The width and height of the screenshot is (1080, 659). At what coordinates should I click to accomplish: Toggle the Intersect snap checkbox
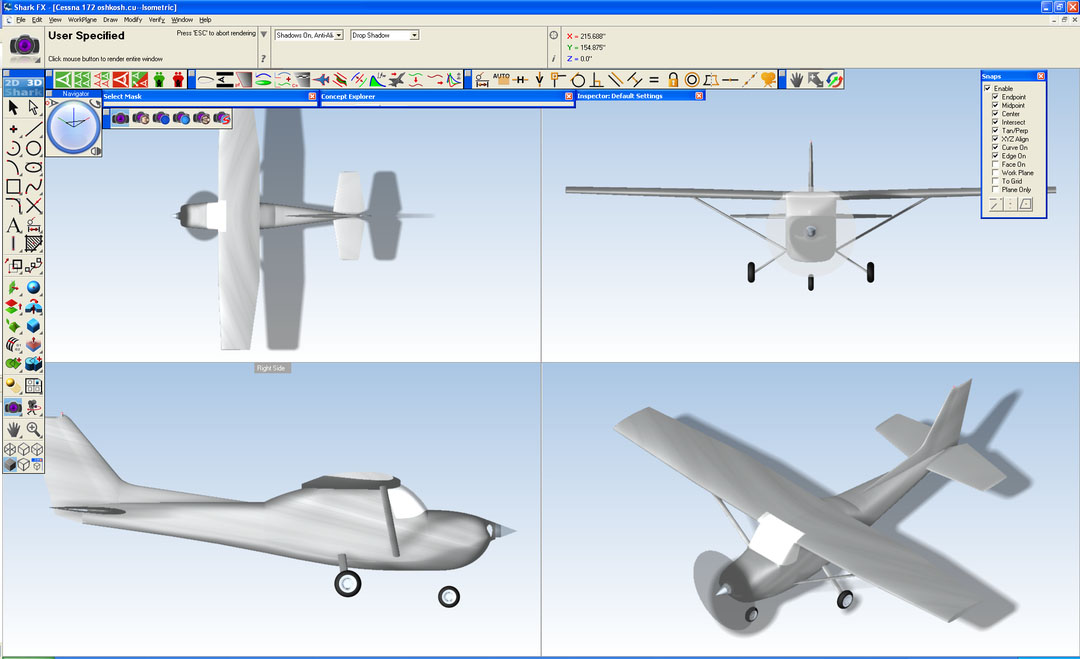(995, 122)
